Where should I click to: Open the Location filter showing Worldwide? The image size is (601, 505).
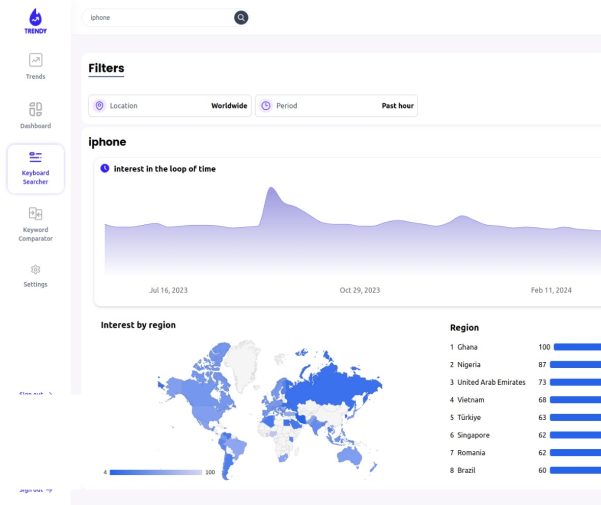click(170, 106)
